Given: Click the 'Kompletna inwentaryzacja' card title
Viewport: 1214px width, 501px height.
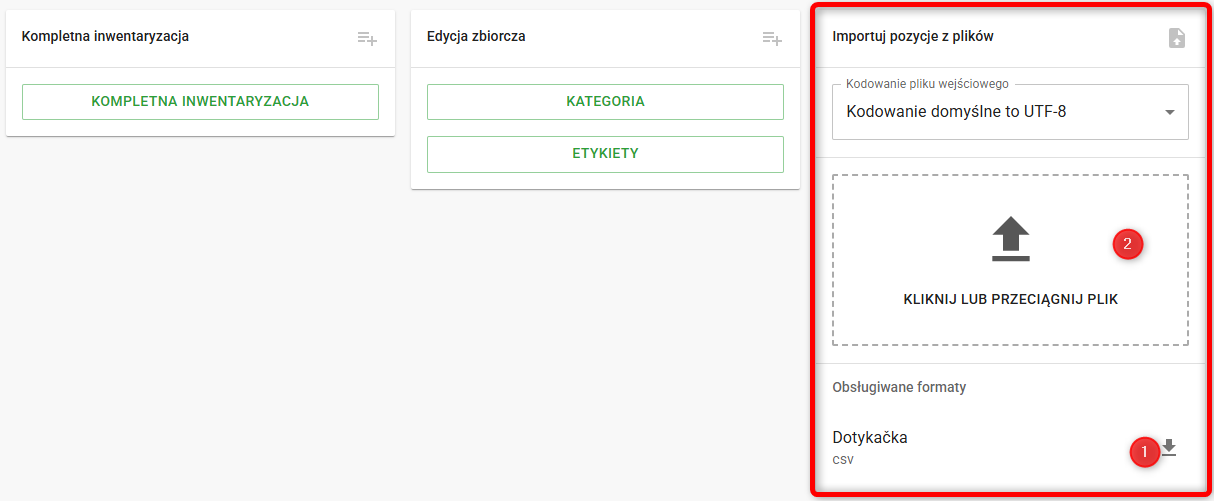Looking at the screenshot, I should point(105,37).
